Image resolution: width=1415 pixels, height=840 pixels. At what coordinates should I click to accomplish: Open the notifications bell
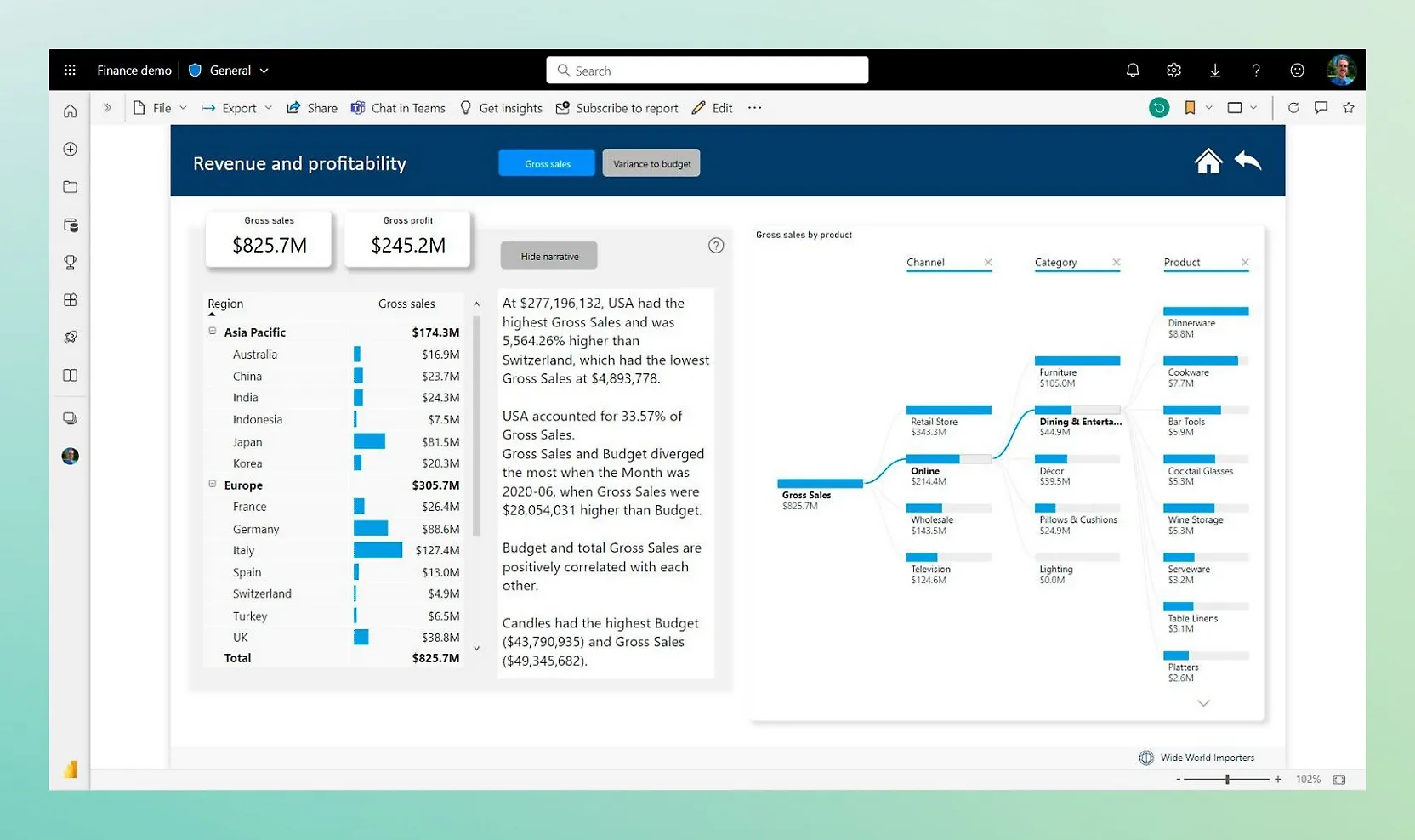pyautogui.click(x=1132, y=71)
